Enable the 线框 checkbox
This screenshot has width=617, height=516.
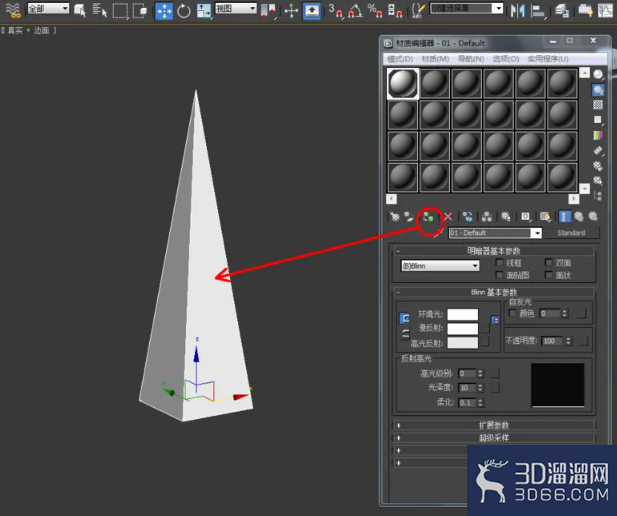[x=499, y=263]
